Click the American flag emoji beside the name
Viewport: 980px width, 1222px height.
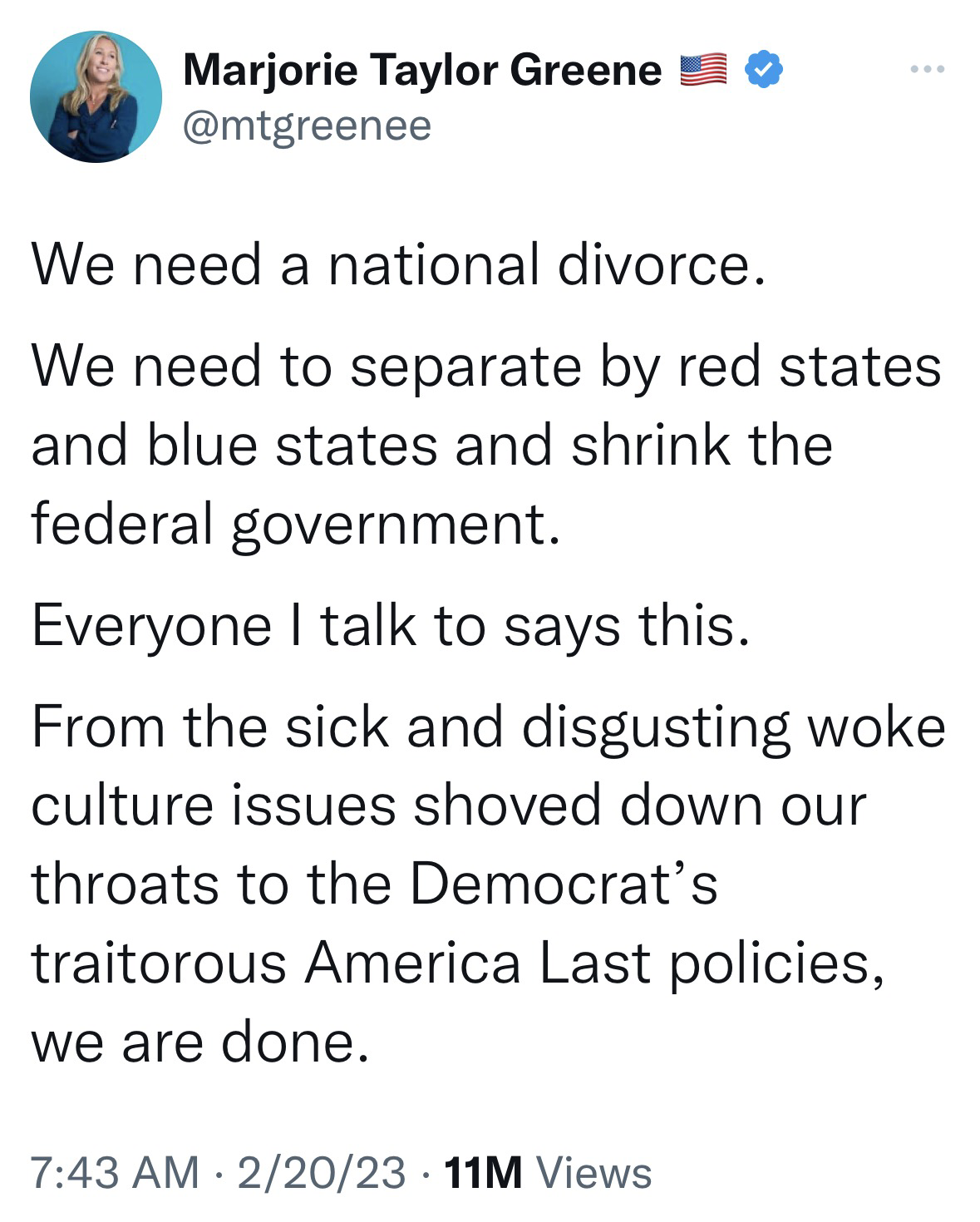[x=704, y=70]
